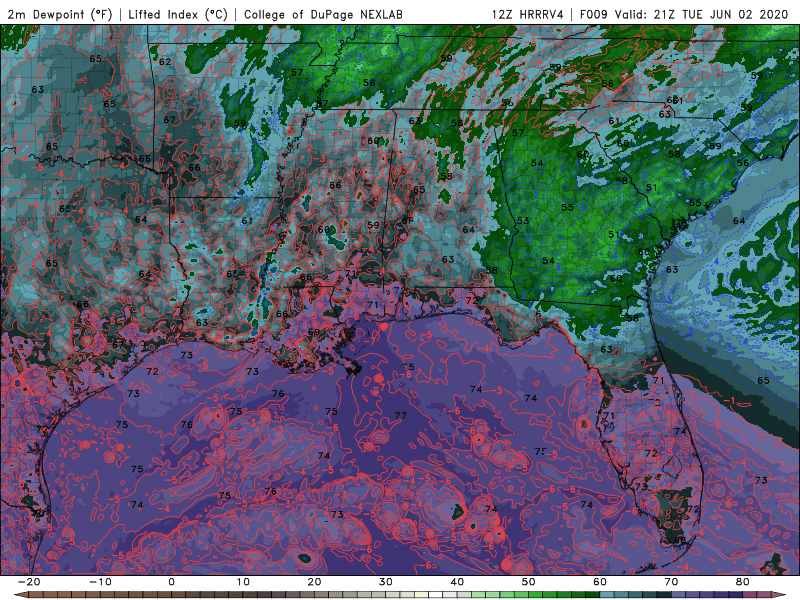The width and height of the screenshot is (800, 600).
Task: Click the "12Z HRRRV4" model run label
Action: click(x=528, y=14)
